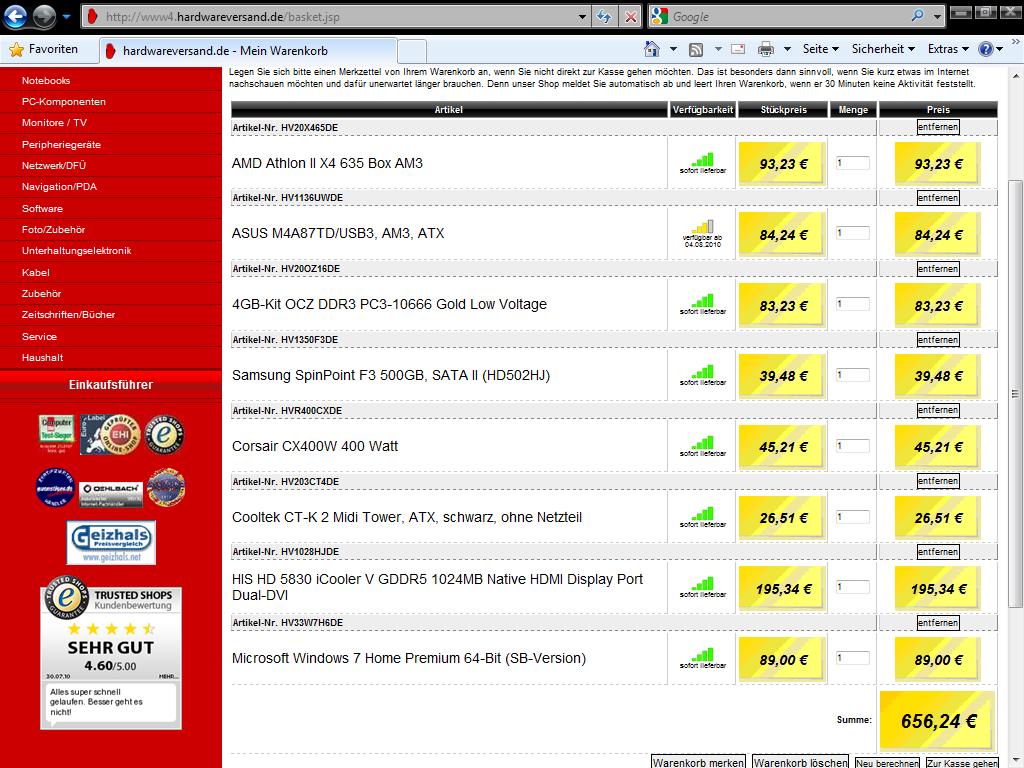
Task: Click the EHI Geprüfter Online-Shop seal
Action: [x=110, y=434]
